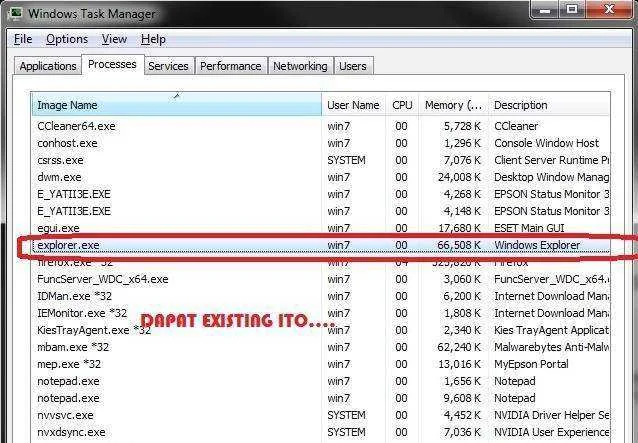Select the KiesTrayAgent.exe *32 process

(321, 330)
